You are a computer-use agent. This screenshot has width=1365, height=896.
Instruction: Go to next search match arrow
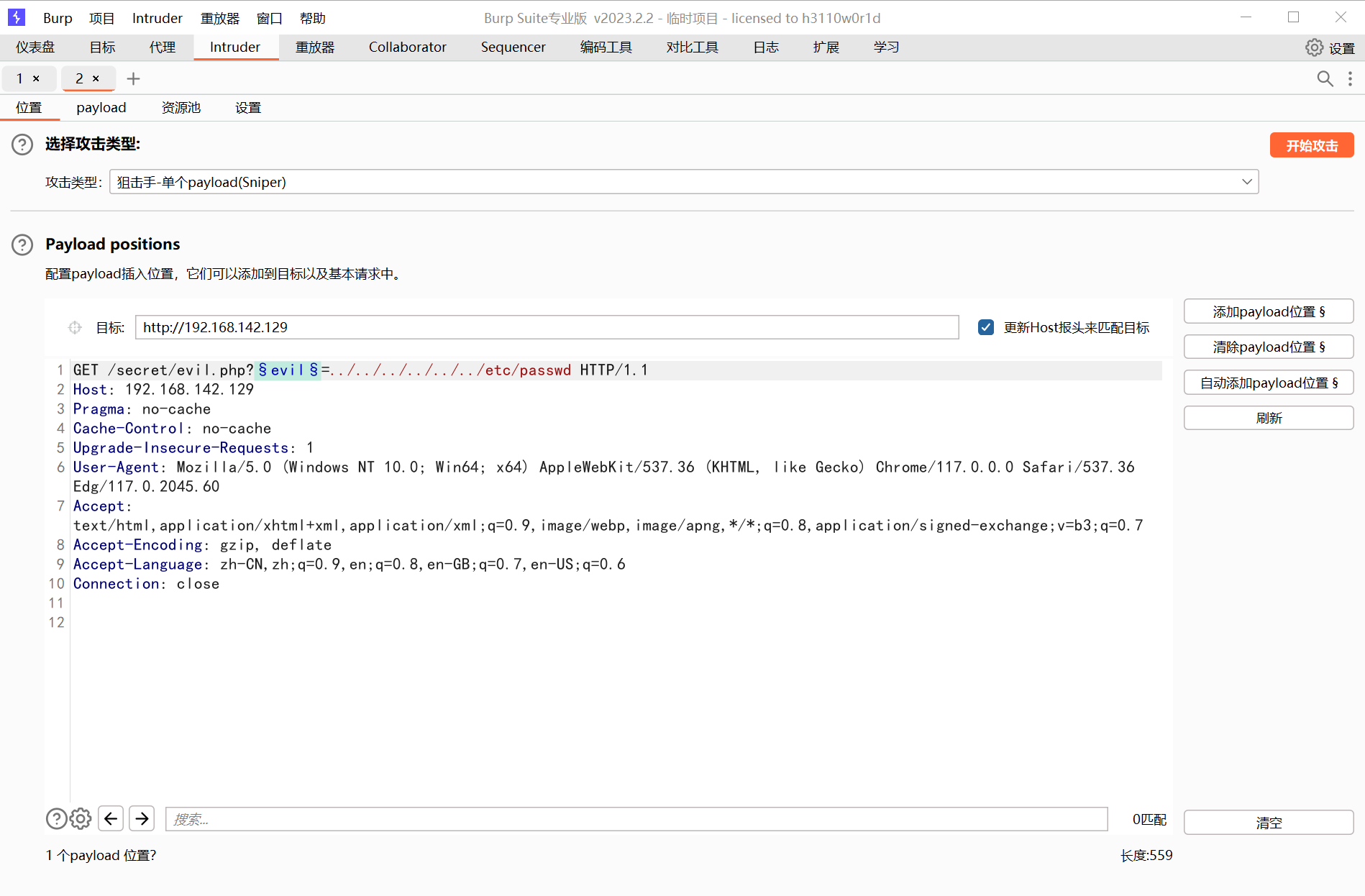142,818
